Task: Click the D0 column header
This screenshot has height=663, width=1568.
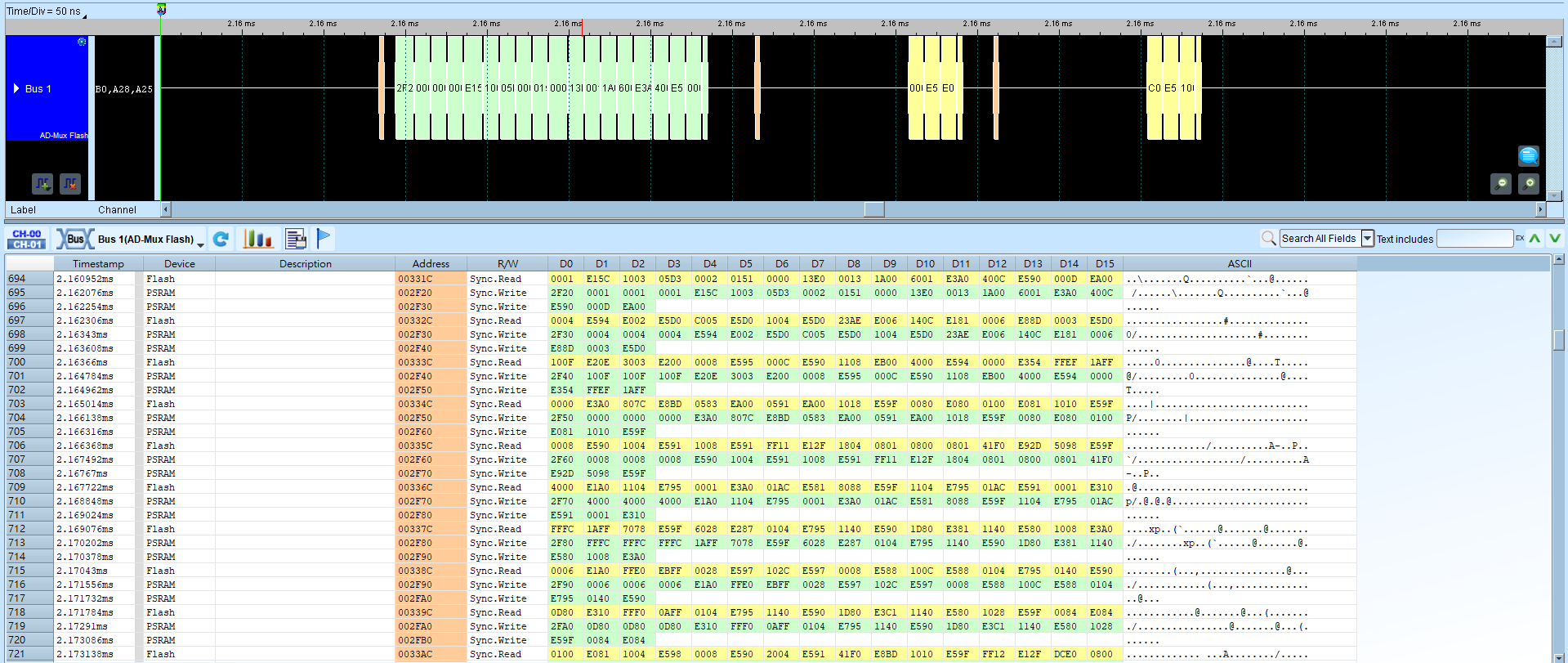Action: point(566,264)
